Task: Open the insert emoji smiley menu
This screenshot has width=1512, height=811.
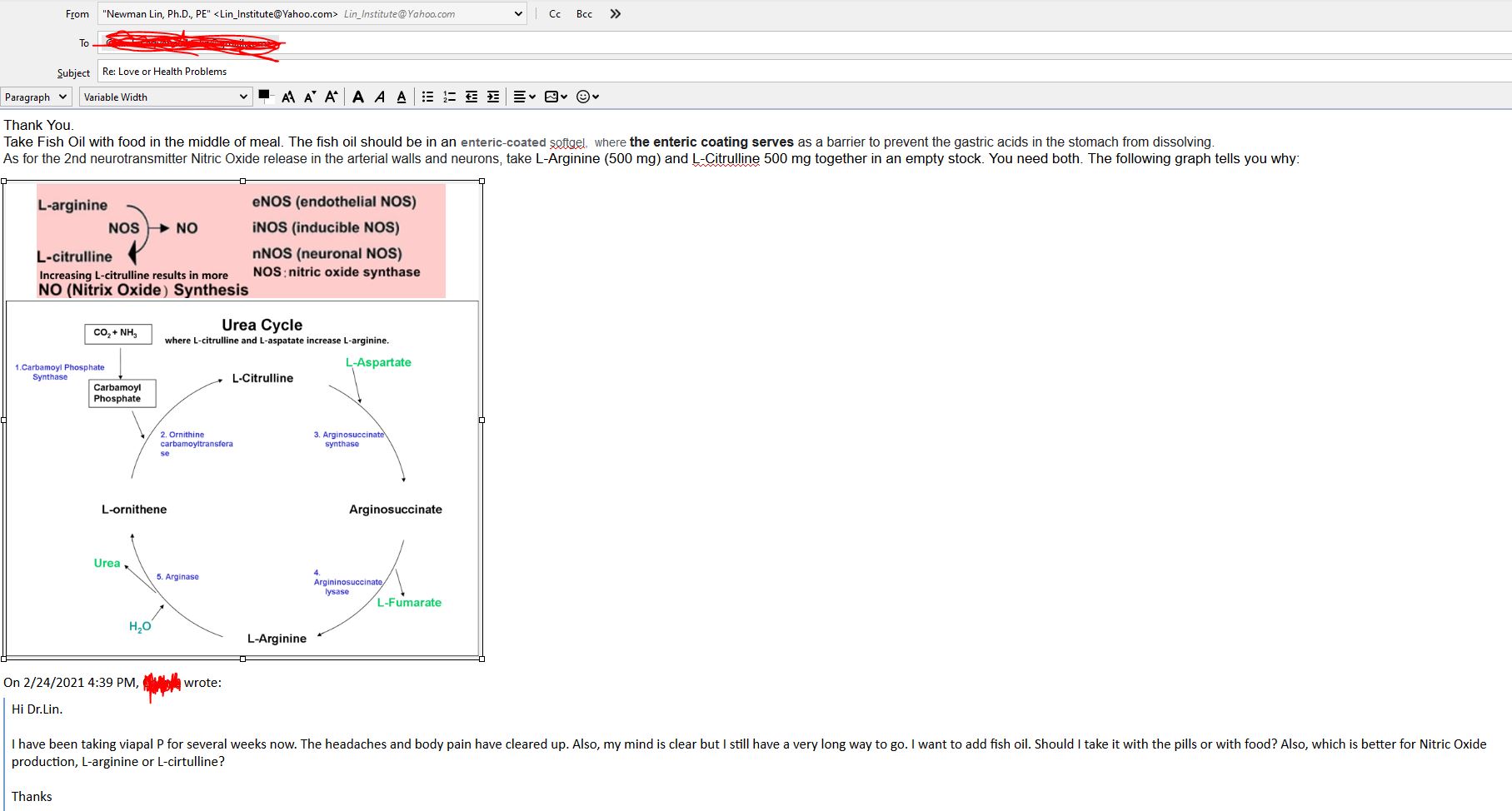Action: [587, 97]
